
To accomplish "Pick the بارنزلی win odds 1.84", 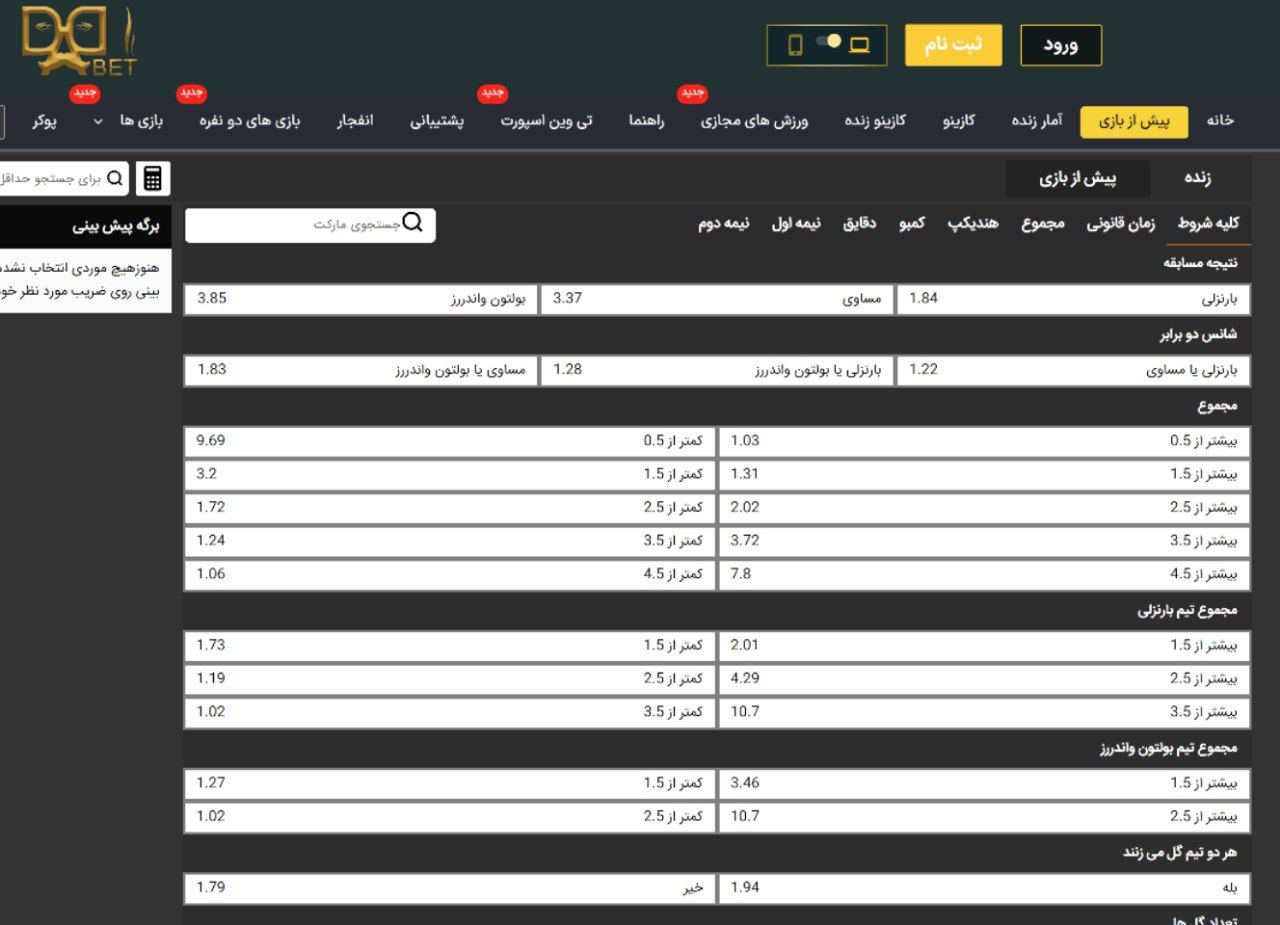I will pyautogui.click(x=1072, y=299).
